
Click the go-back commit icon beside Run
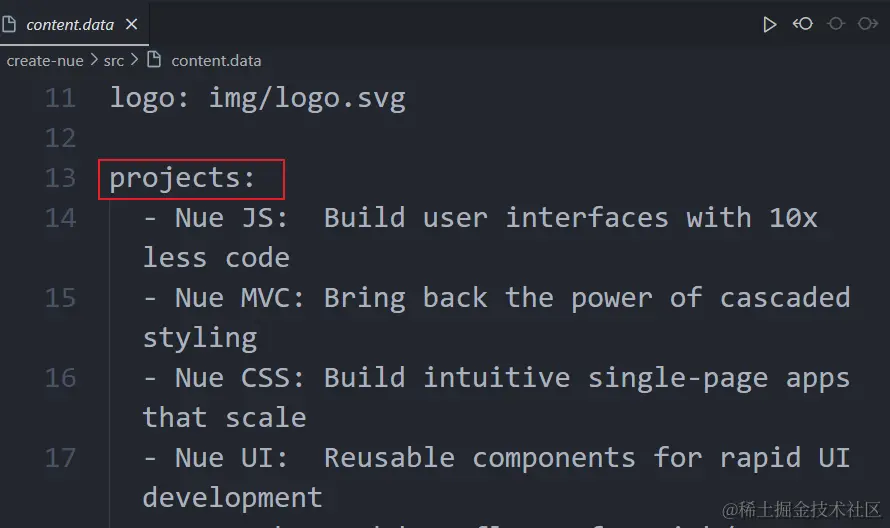point(803,24)
